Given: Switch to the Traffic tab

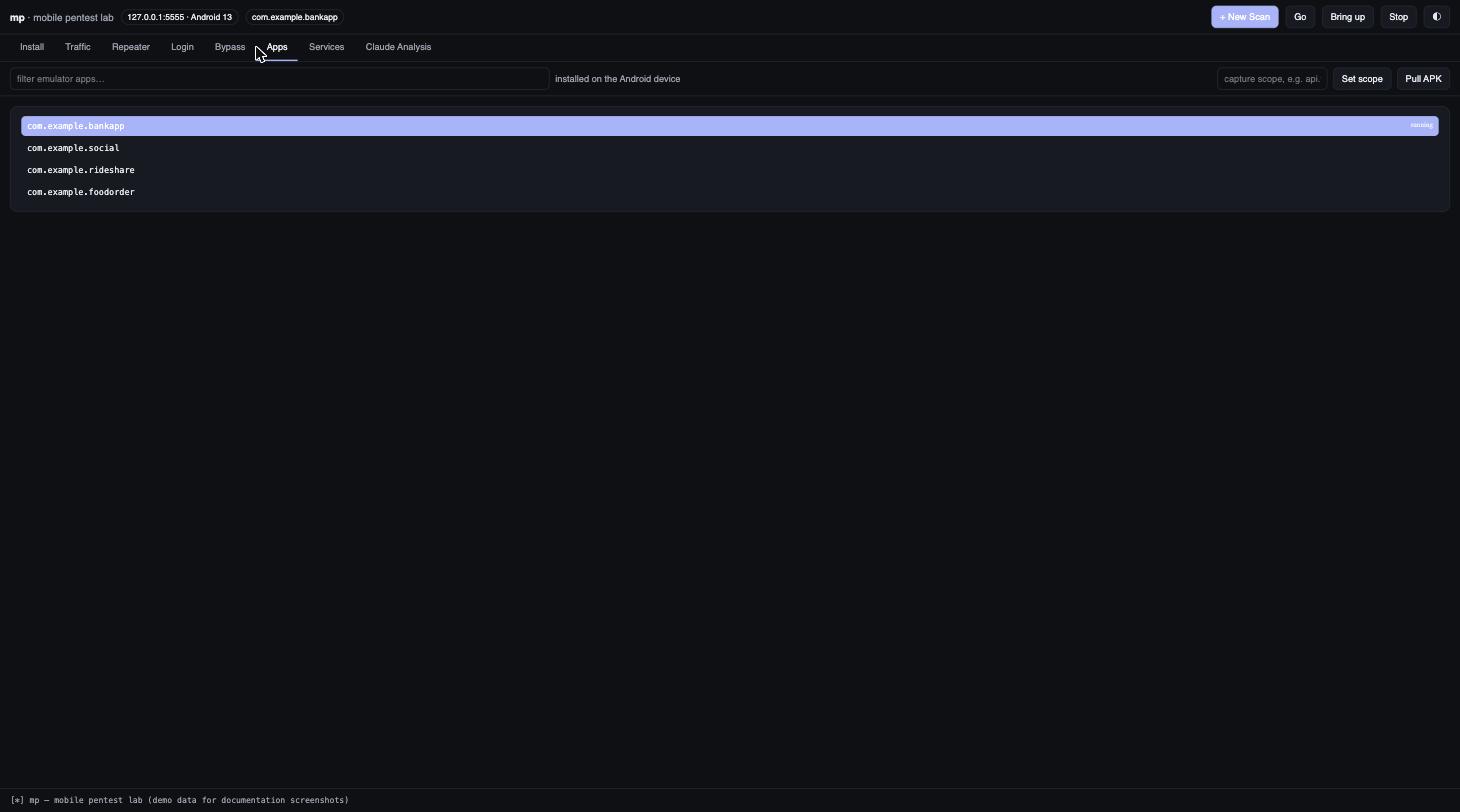Looking at the screenshot, I should pyautogui.click(x=78, y=47).
